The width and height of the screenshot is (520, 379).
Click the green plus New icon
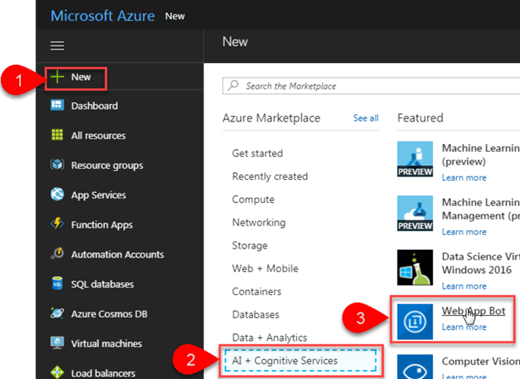tap(57, 77)
